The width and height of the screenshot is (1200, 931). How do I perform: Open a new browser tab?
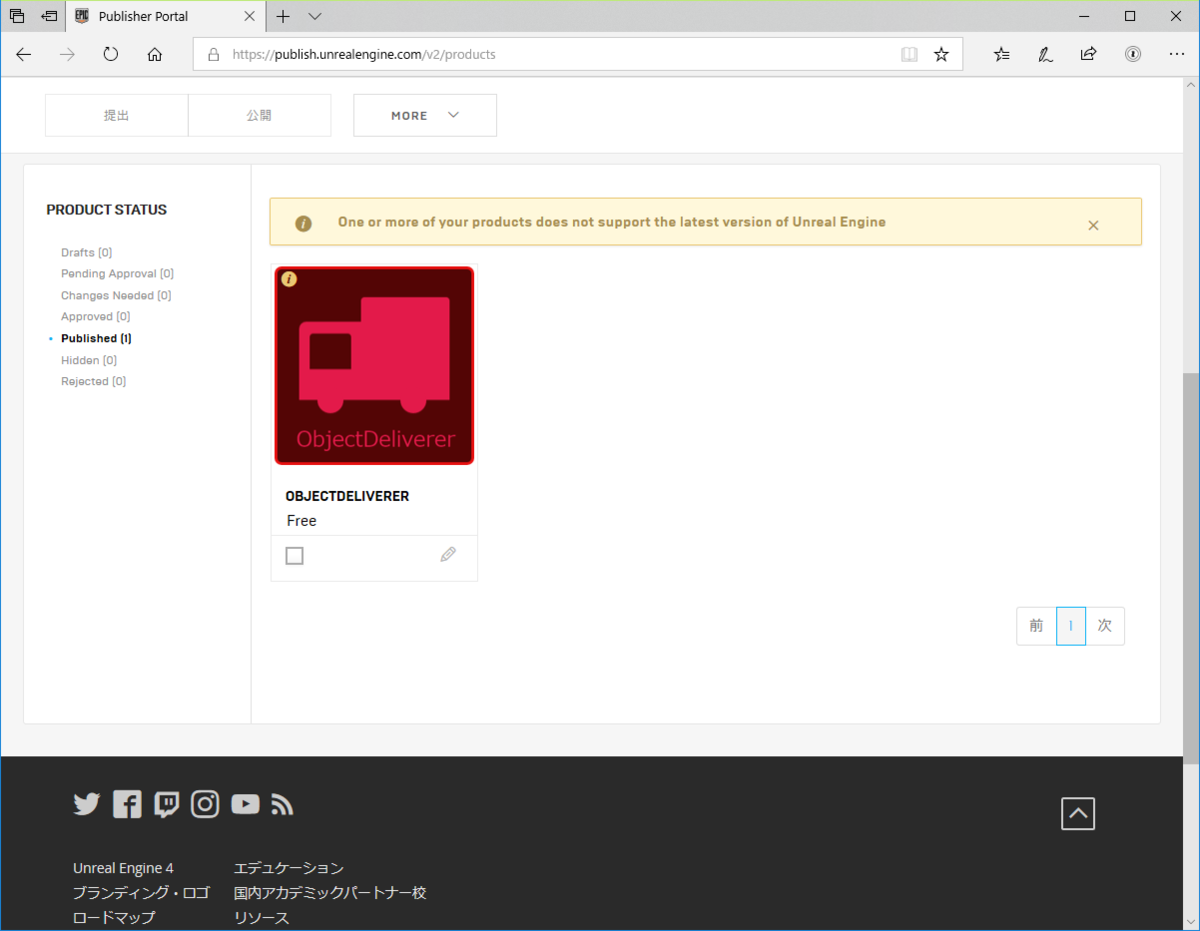coord(283,16)
